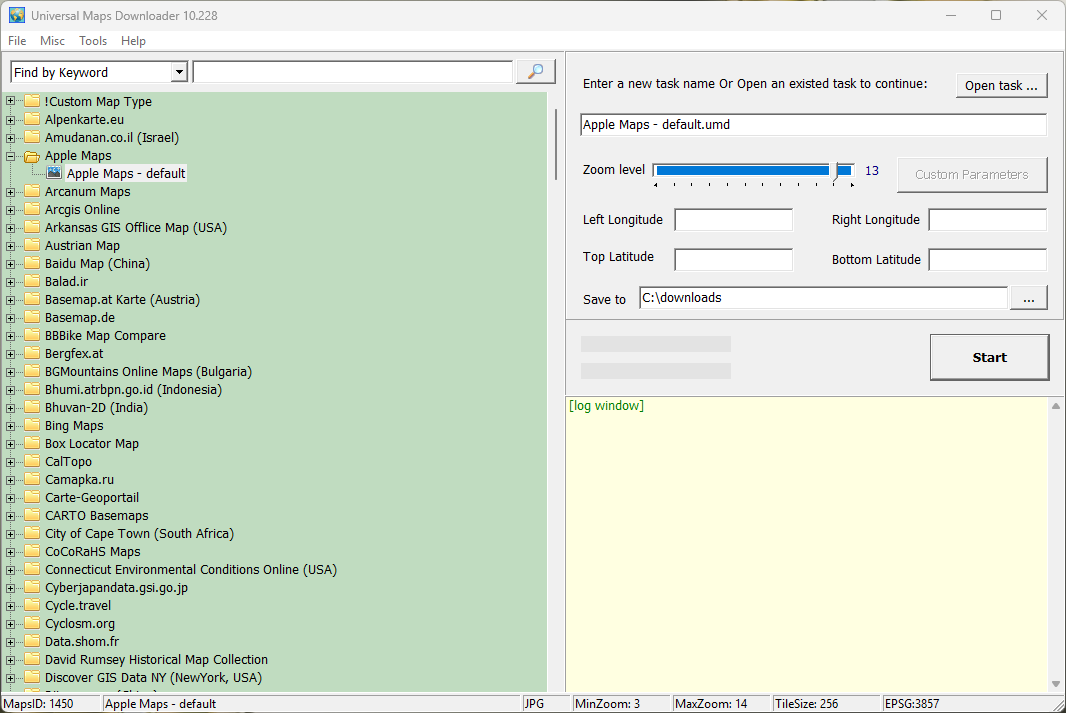Expand the Austrian Map tree node
The height and width of the screenshot is (713, 1066).
[x=11, y=246]
